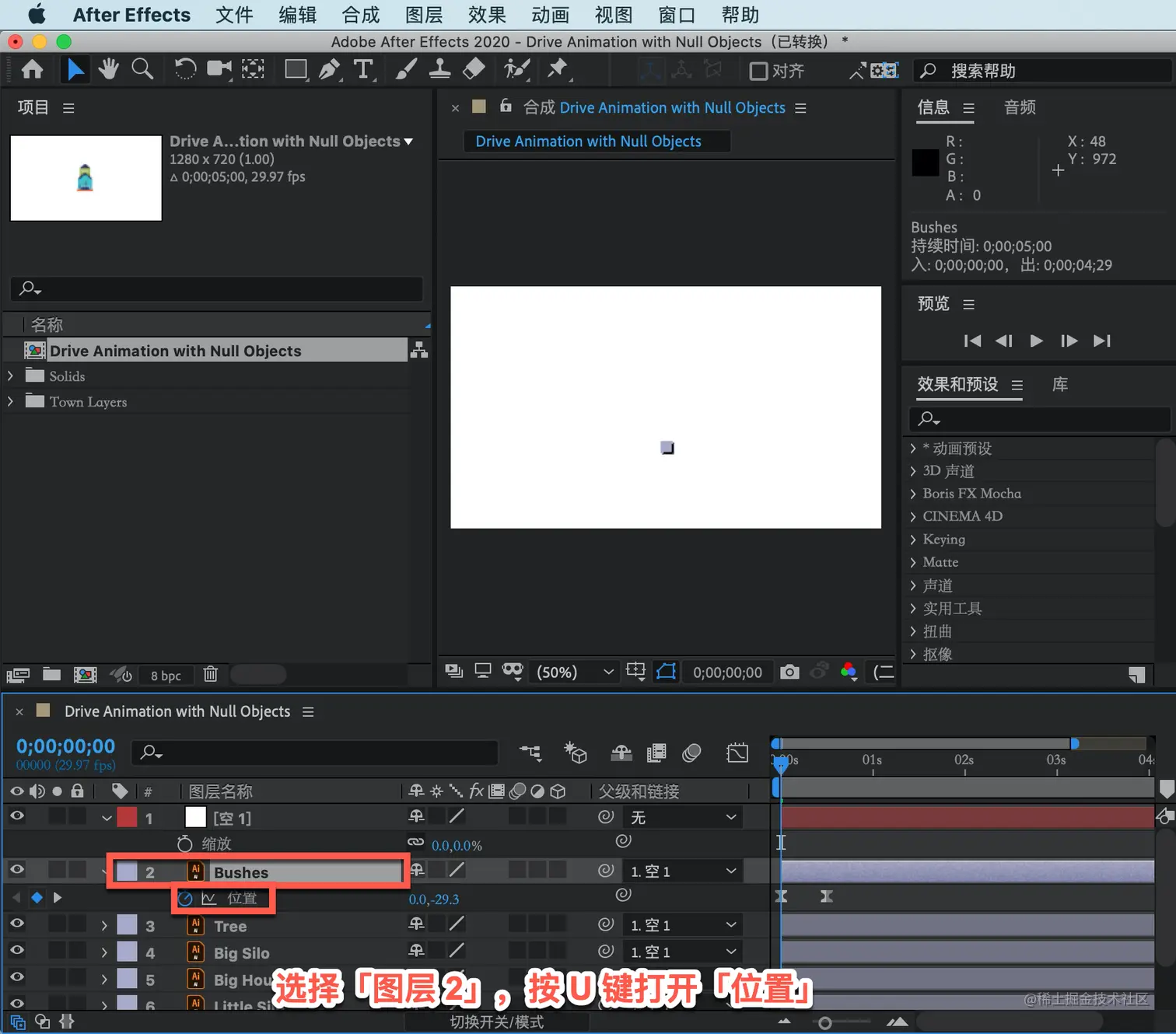Expand the 3D 声道 effects category
The width and height of the screenshot is (1176, 1034).
click(913, 471)
